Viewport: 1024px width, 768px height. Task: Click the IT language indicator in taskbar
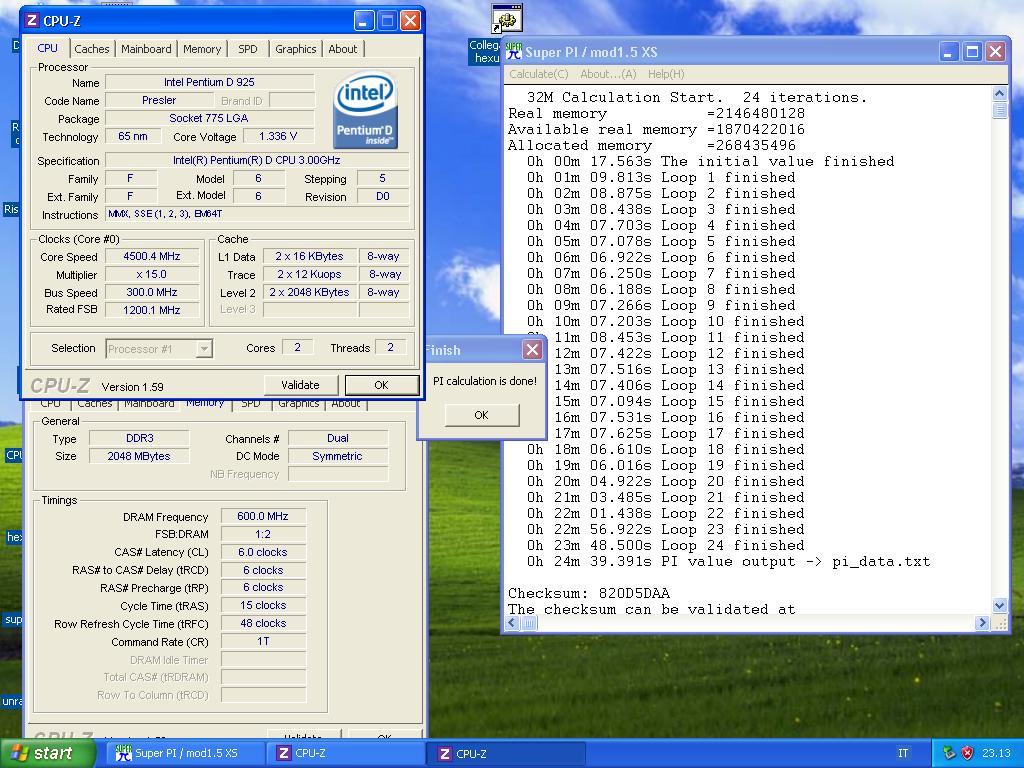click(x=903, y=753)
